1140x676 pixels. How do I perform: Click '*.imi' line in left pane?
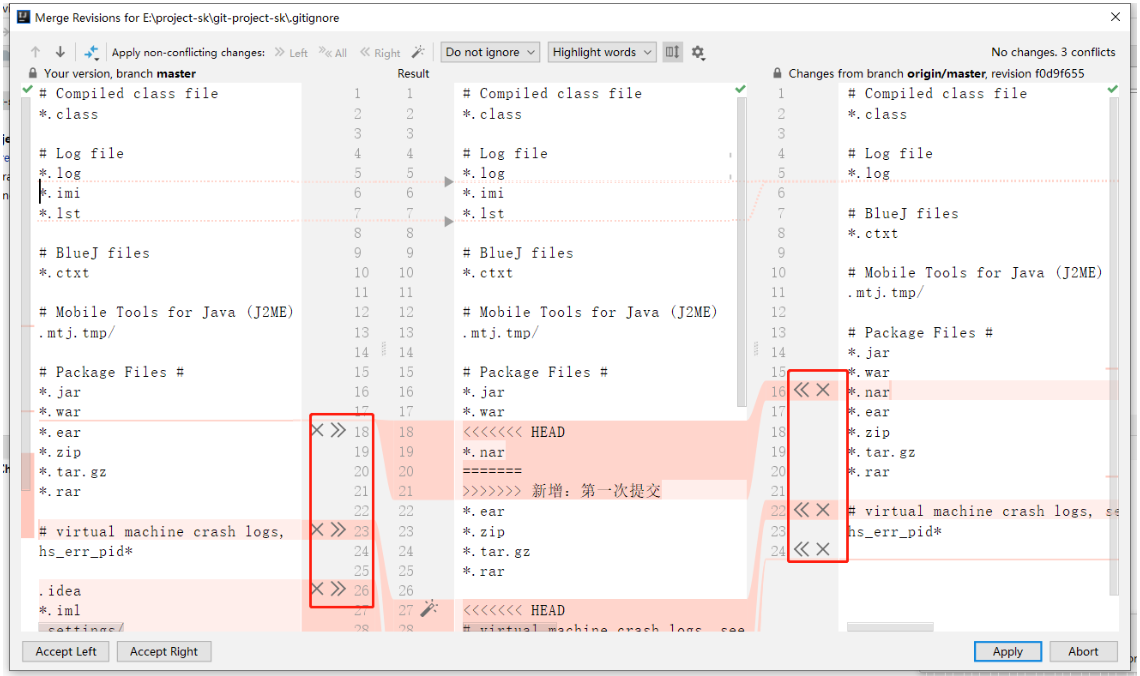pos(60,193)
